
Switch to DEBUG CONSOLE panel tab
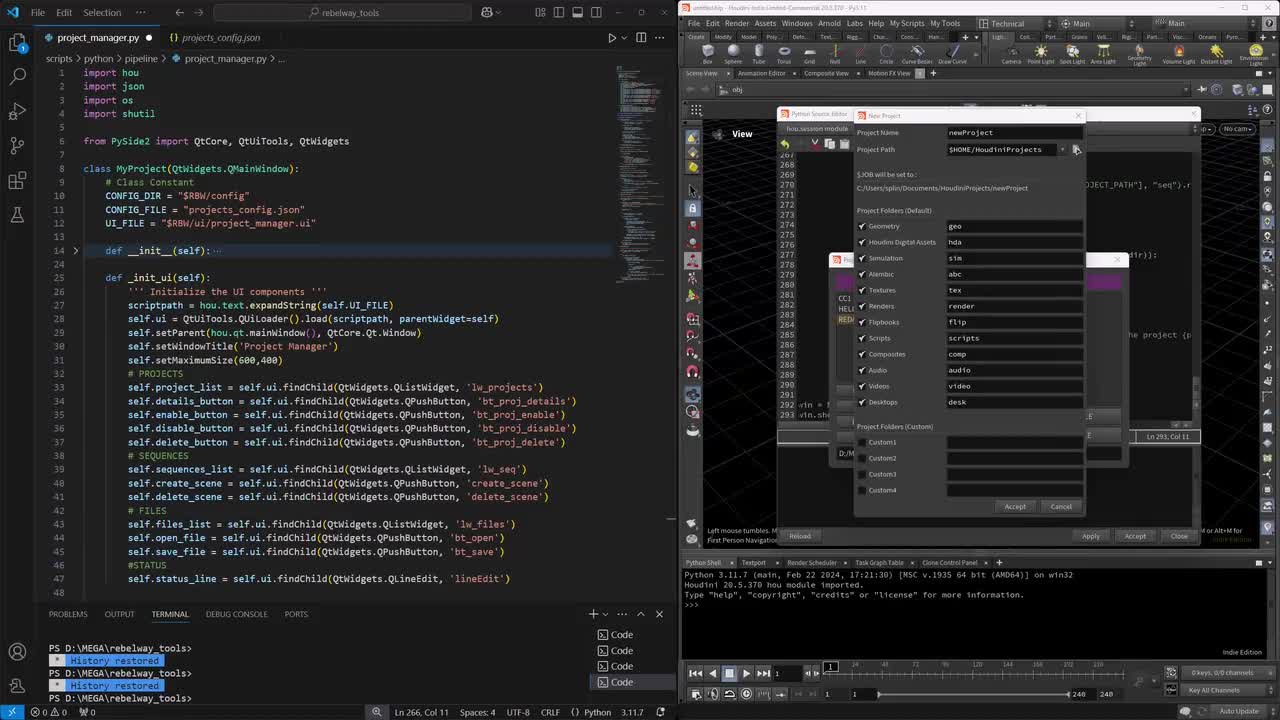pyautogui.click(x=236, y=614)
